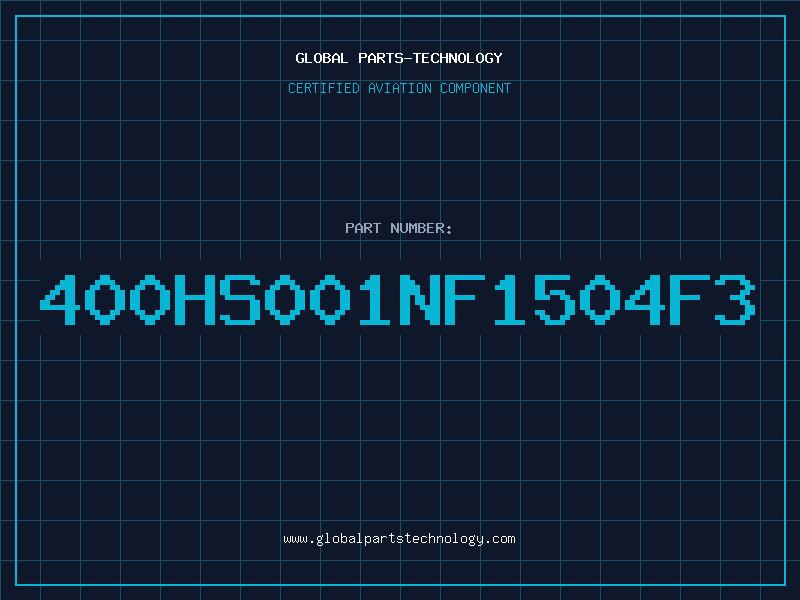800x600 pixels.
Task: Click the word NUMBER: in the label
Action: [x=421, y=228]
